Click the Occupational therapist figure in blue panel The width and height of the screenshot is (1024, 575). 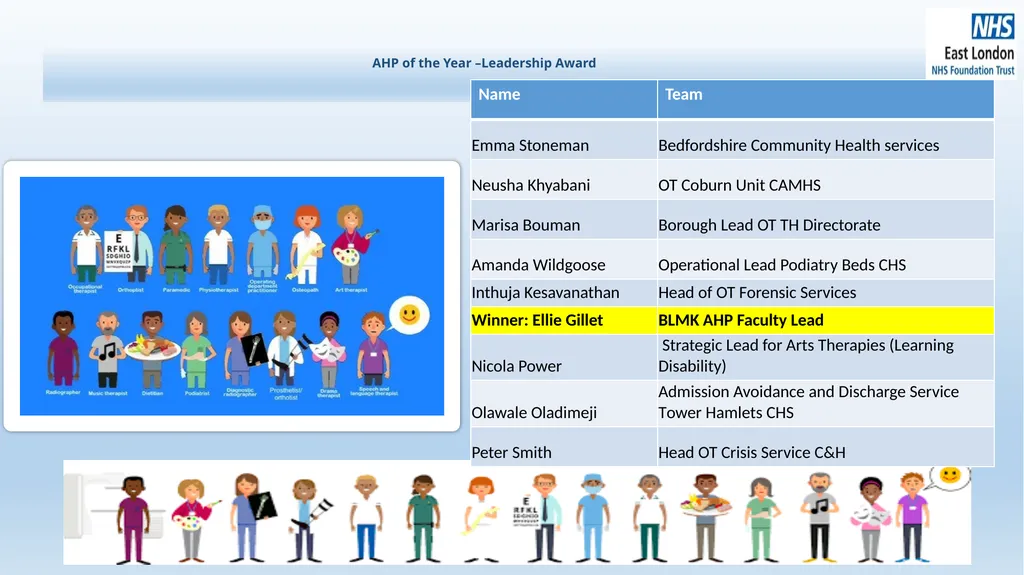[x=86, y=245]
